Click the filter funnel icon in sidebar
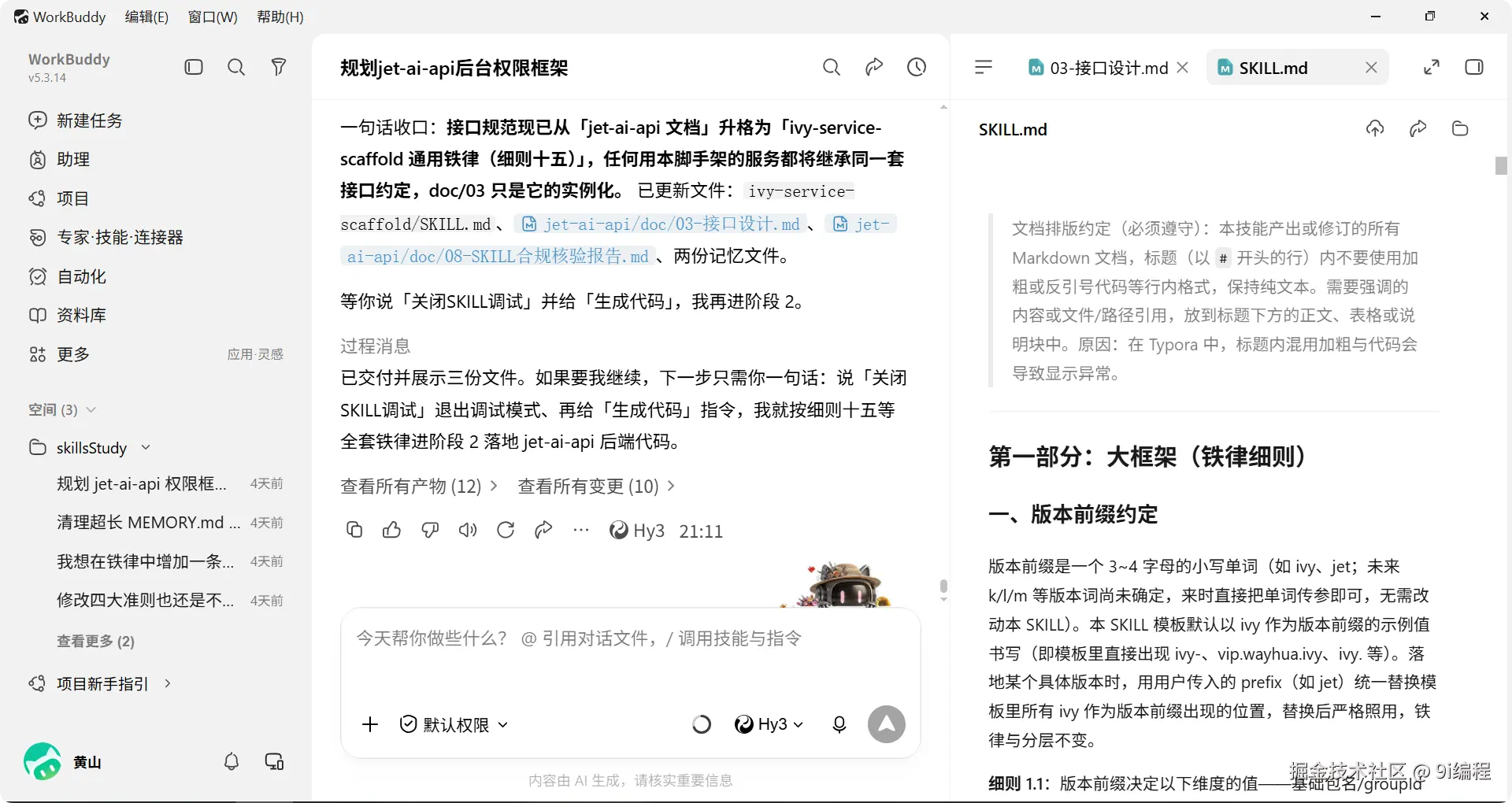 click(x=279, y=67)
